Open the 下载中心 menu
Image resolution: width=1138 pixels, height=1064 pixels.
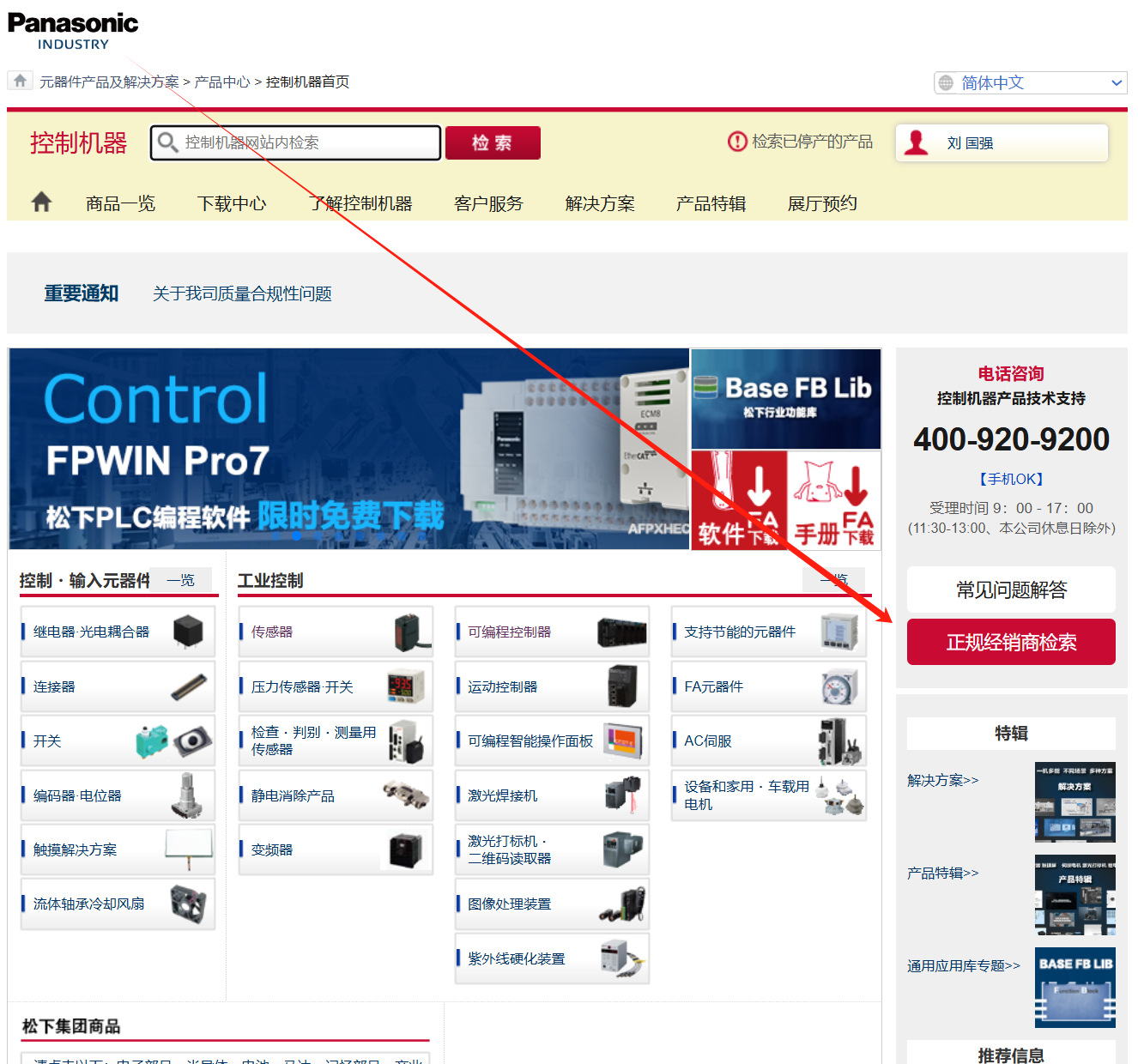(x=232, y=203)
